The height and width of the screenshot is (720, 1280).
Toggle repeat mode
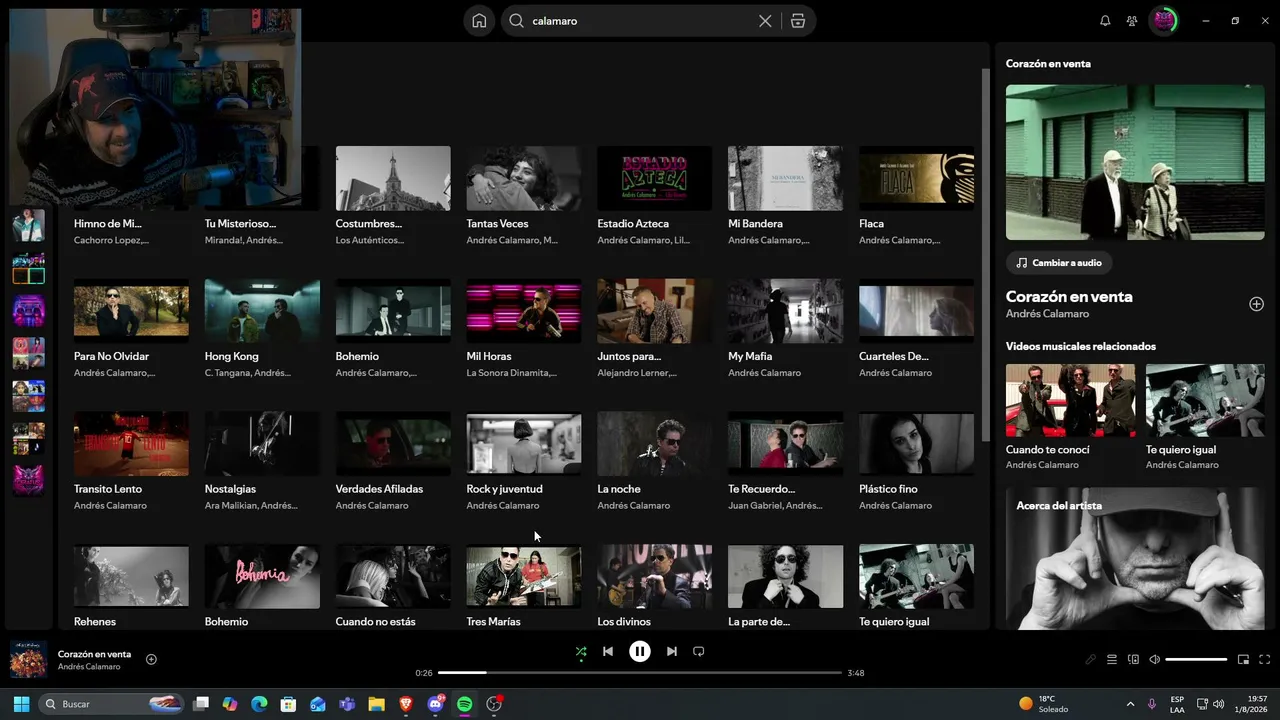699,651
